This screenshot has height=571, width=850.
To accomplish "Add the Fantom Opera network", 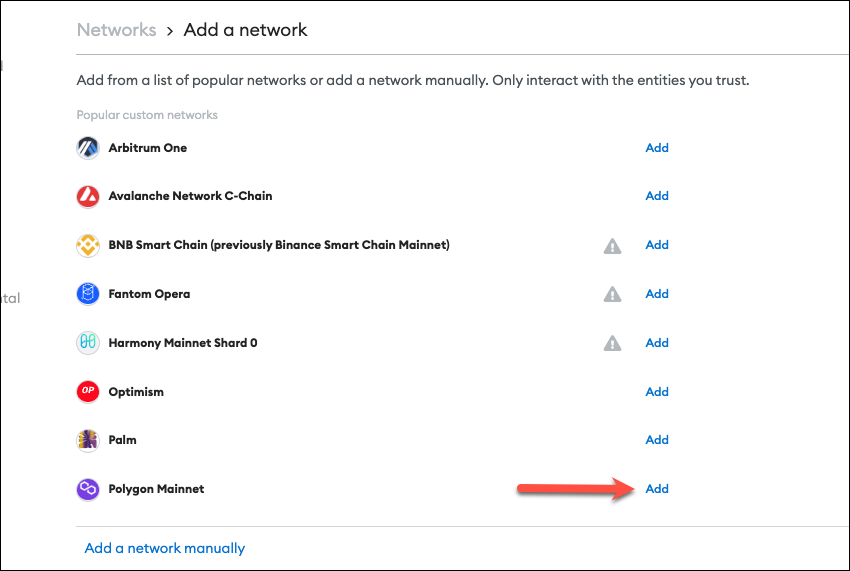I will point(657,293).
